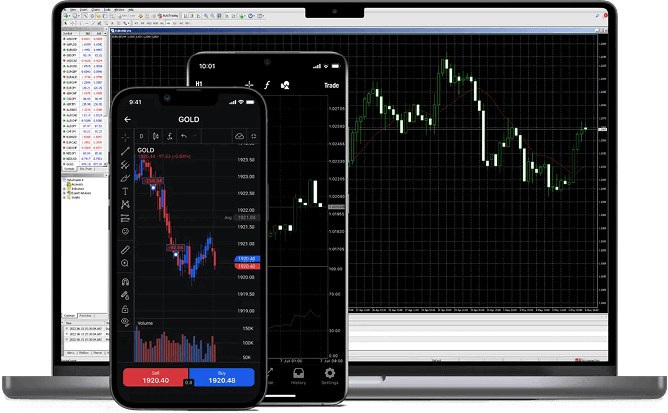The width and height of the screenshot is (668, 413).
Task: Click the zoom-in magnifier tool
Action: 126,264
